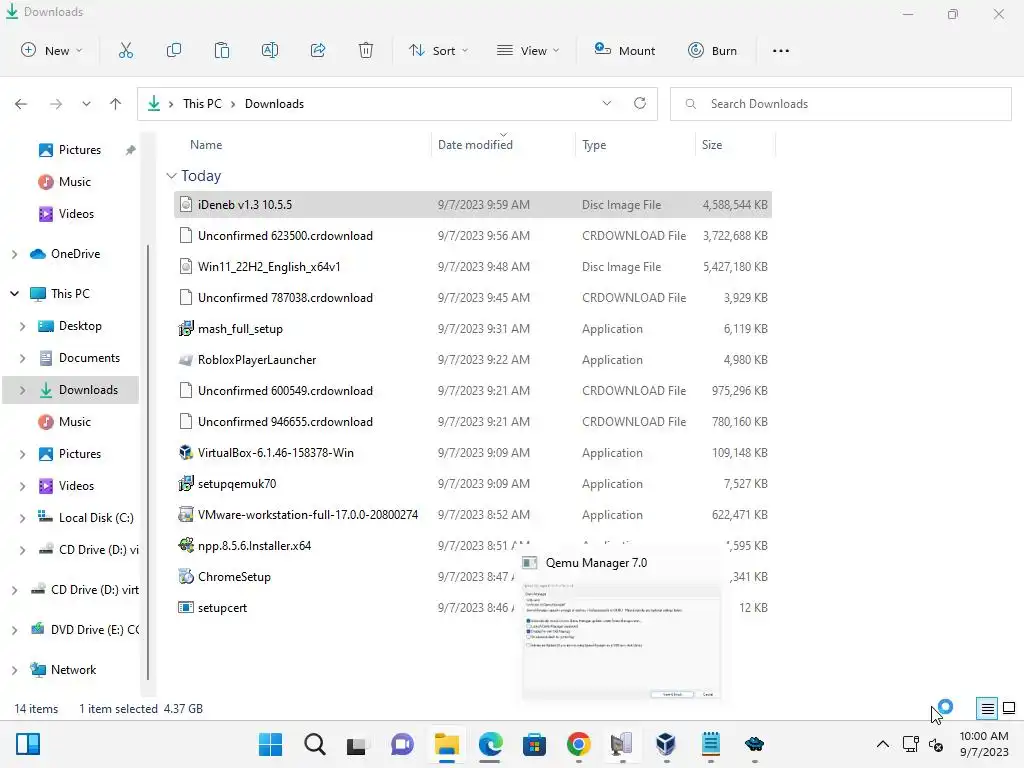Expand the Desktop tree node

(22, 326)
